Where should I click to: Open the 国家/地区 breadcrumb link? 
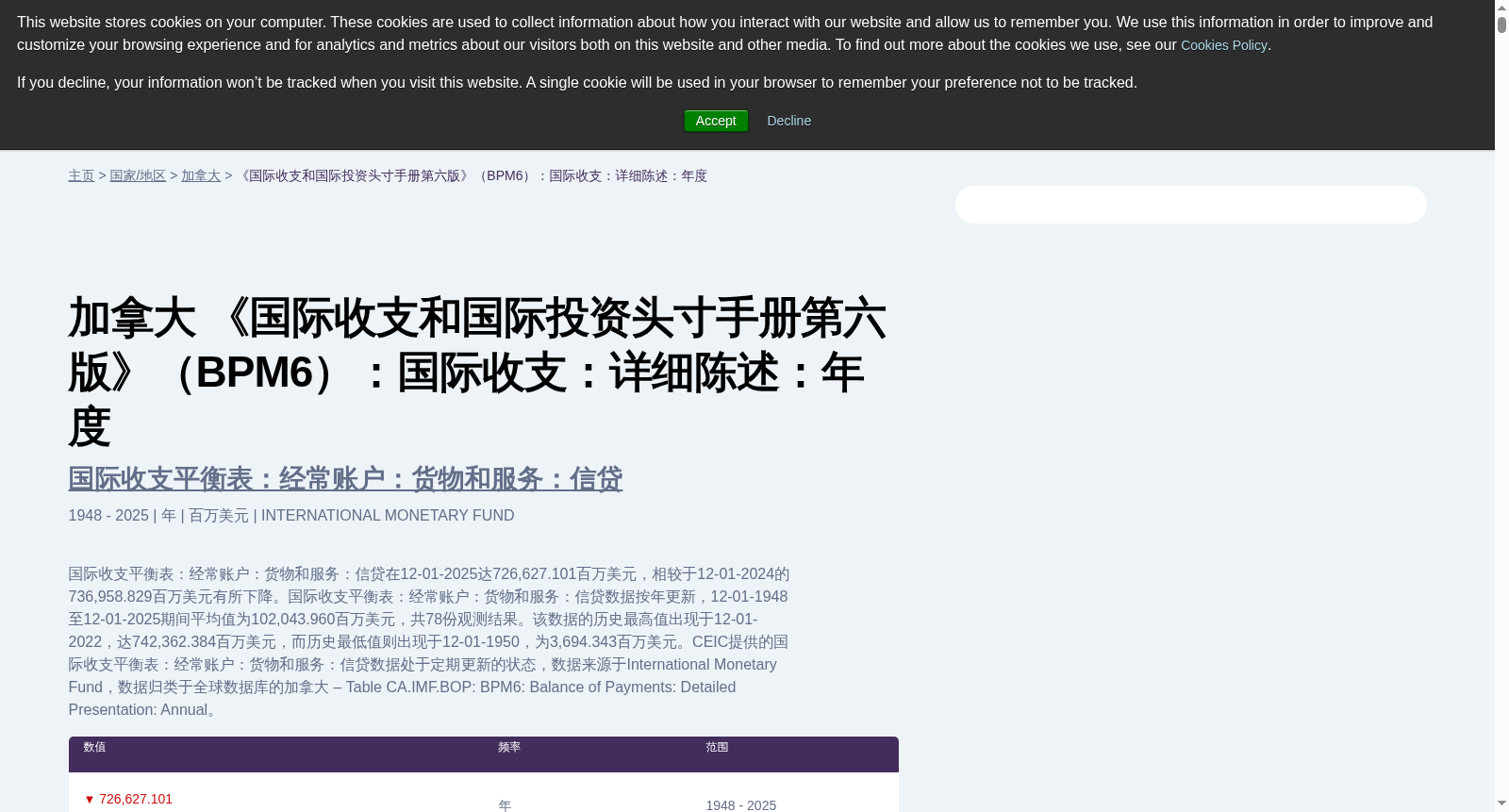click(138, 175)
